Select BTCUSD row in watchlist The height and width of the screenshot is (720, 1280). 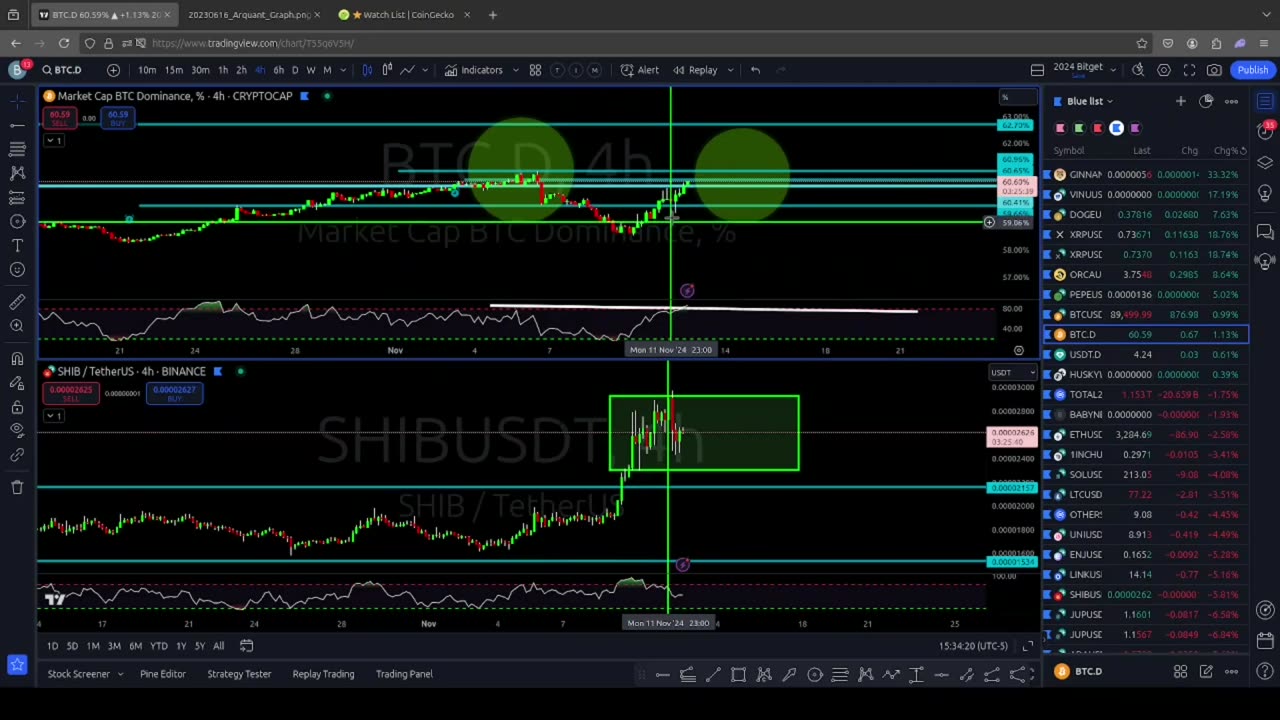click(x=1147, y=314)
